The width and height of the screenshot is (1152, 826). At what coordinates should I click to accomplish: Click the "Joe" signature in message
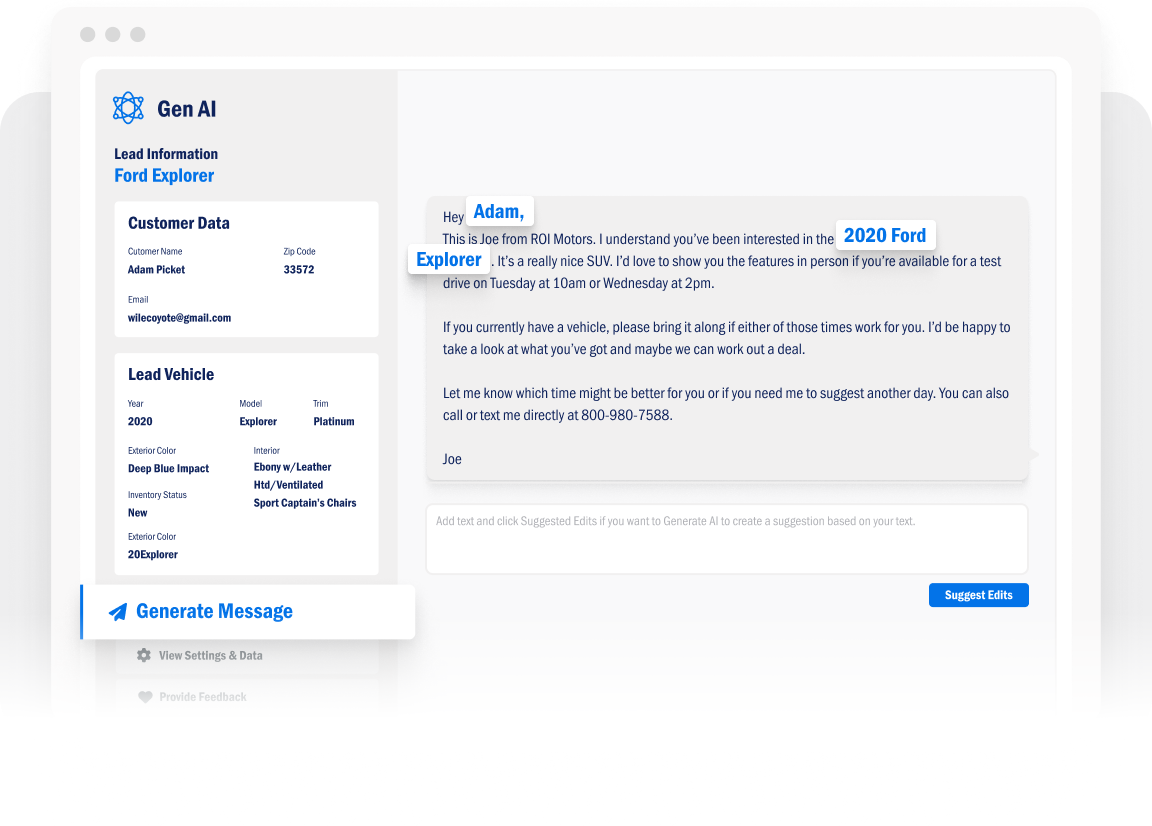tap(452, 459)
